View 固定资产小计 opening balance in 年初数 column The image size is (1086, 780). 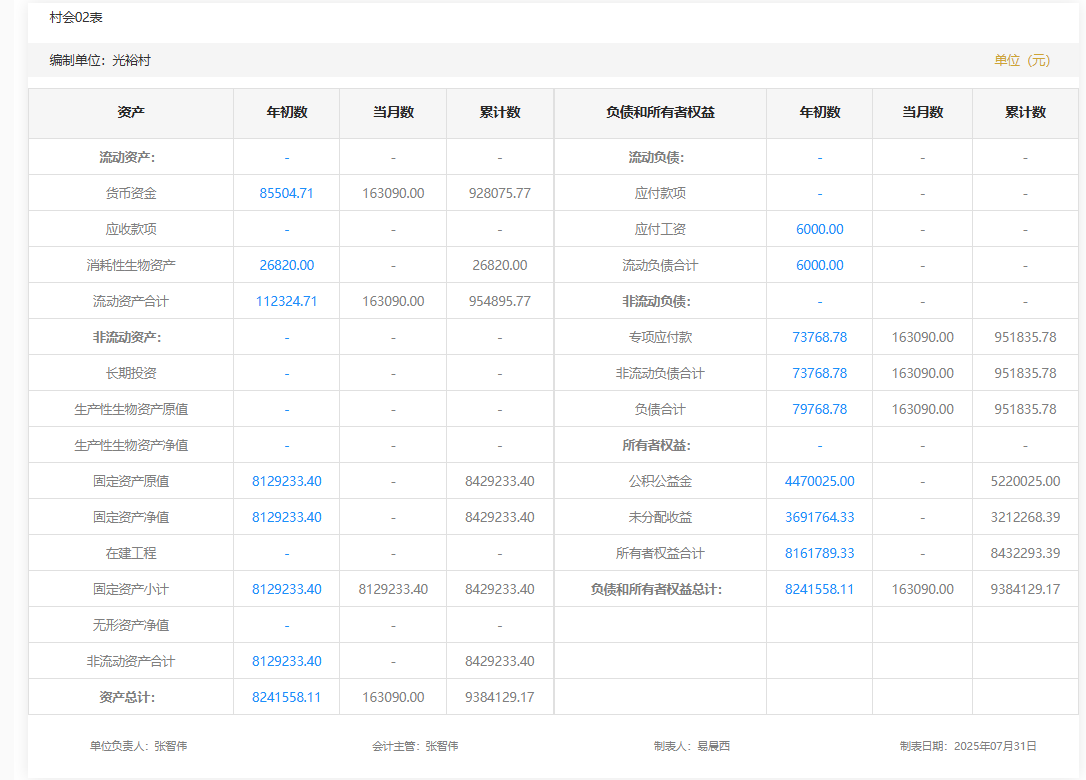286,589
